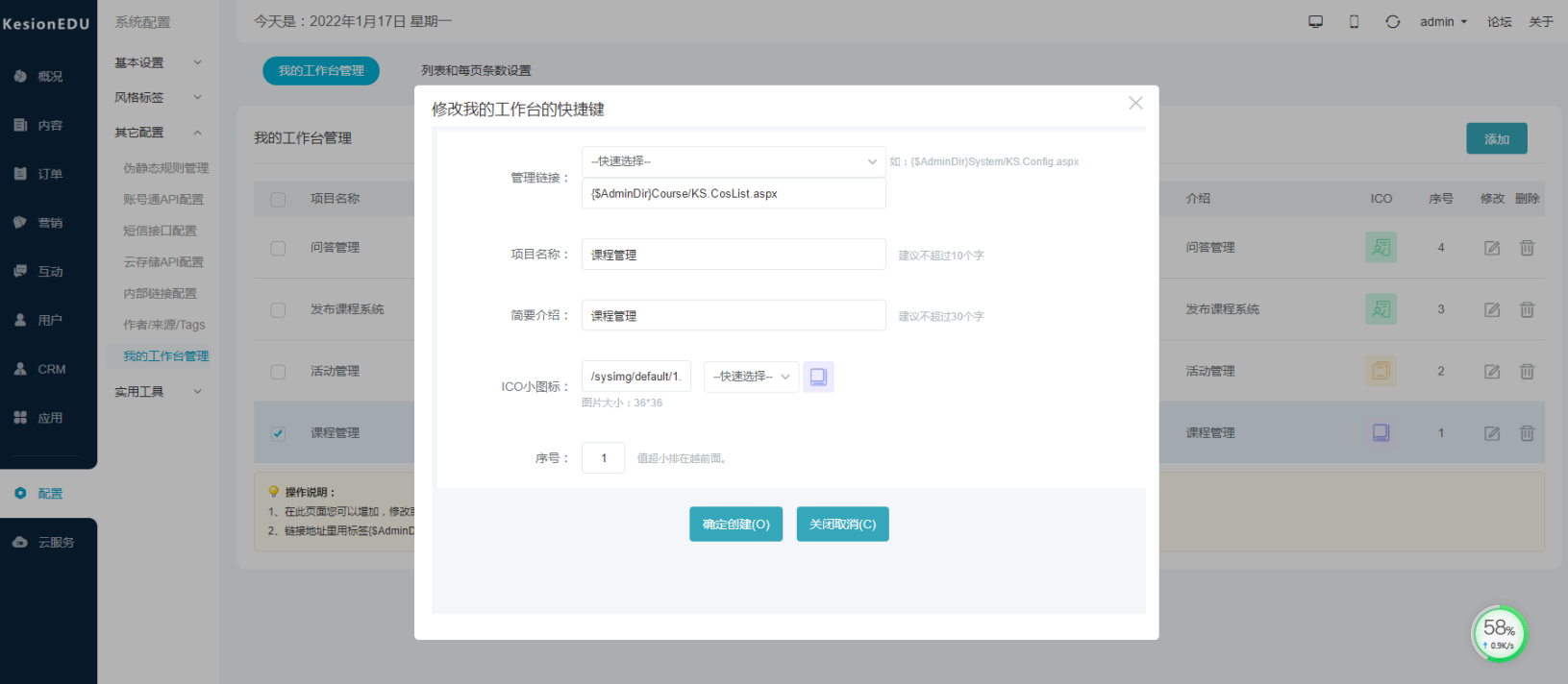Open the ICO 快速选择 dropdown
Viewport: 1568px width, 684px height.
751,377
